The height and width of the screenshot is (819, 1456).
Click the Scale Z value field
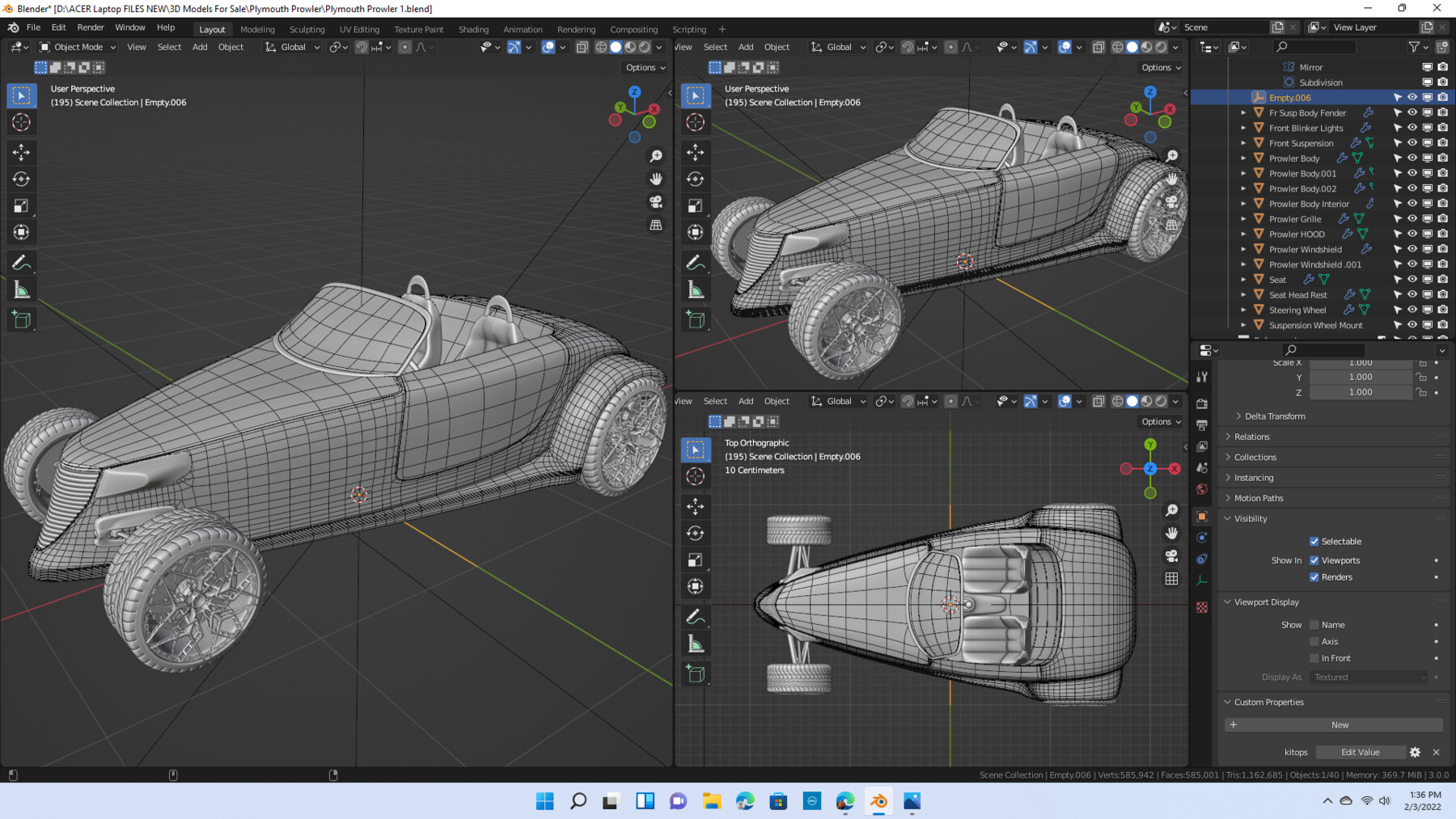pyautogui.click(x=1361, y=392)
